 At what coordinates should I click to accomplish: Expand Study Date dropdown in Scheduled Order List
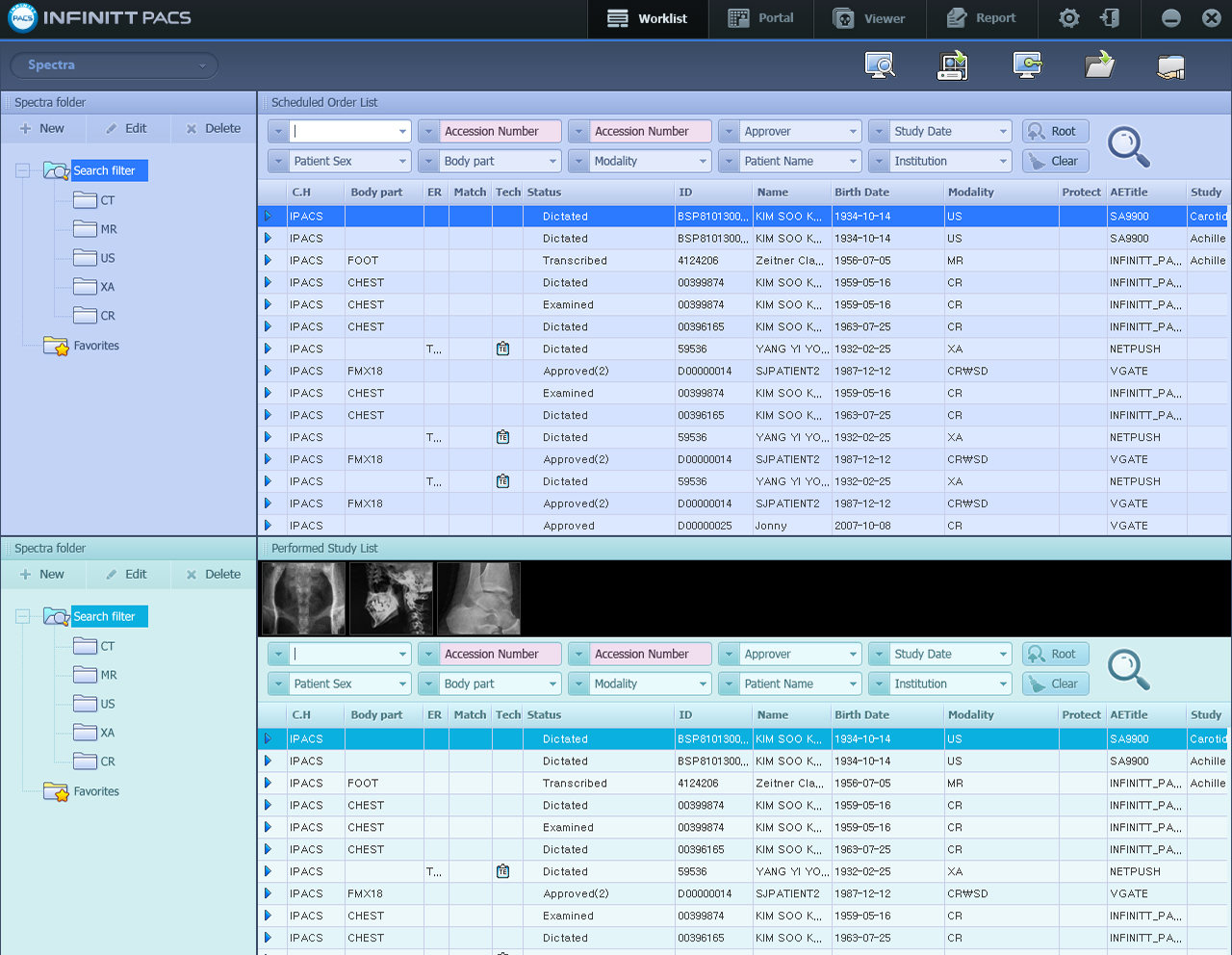pos(1002,132)
